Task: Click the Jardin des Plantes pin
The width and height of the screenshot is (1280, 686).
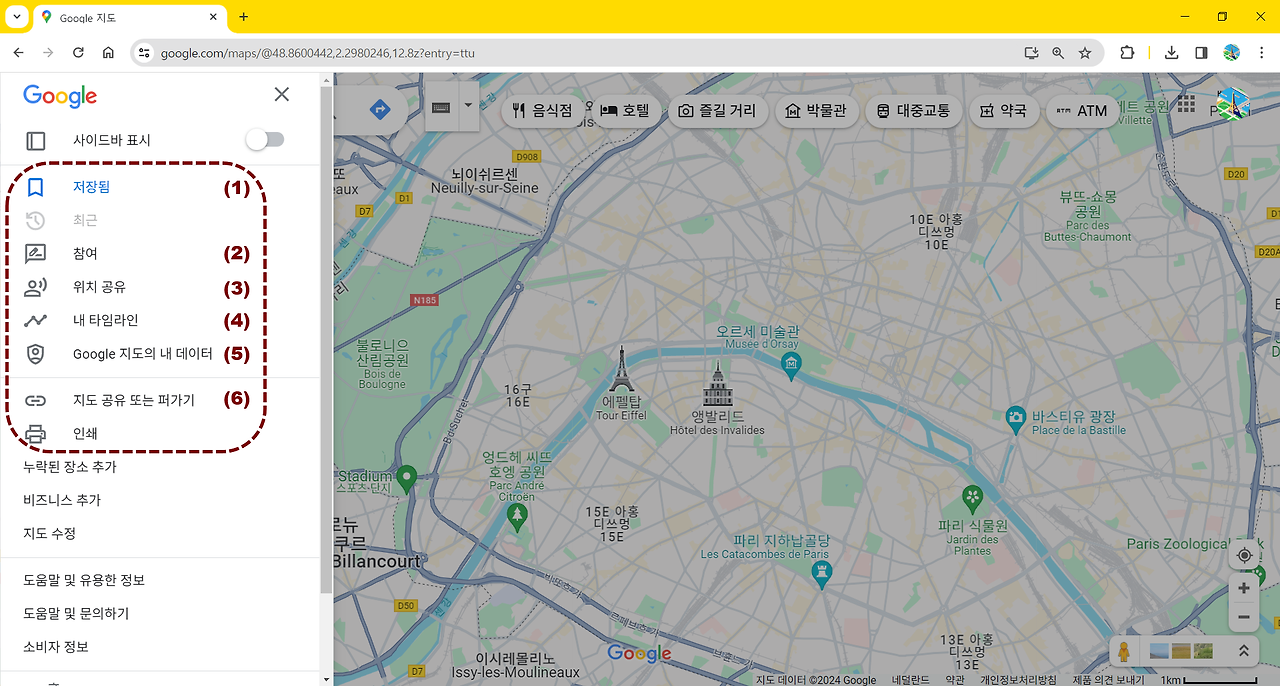Action: pos(972,496)
